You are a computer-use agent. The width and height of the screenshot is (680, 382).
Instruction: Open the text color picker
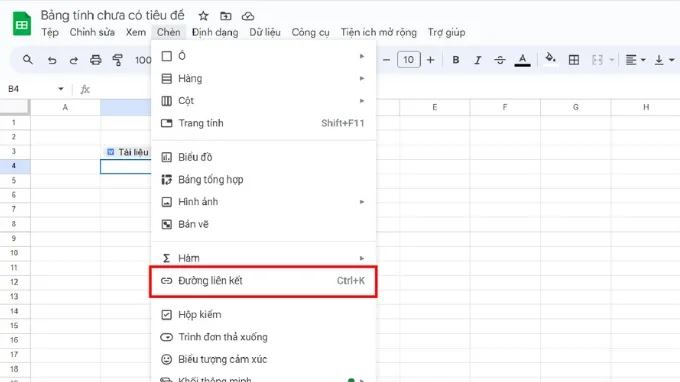pyautogui.click(x=523, y=60)
